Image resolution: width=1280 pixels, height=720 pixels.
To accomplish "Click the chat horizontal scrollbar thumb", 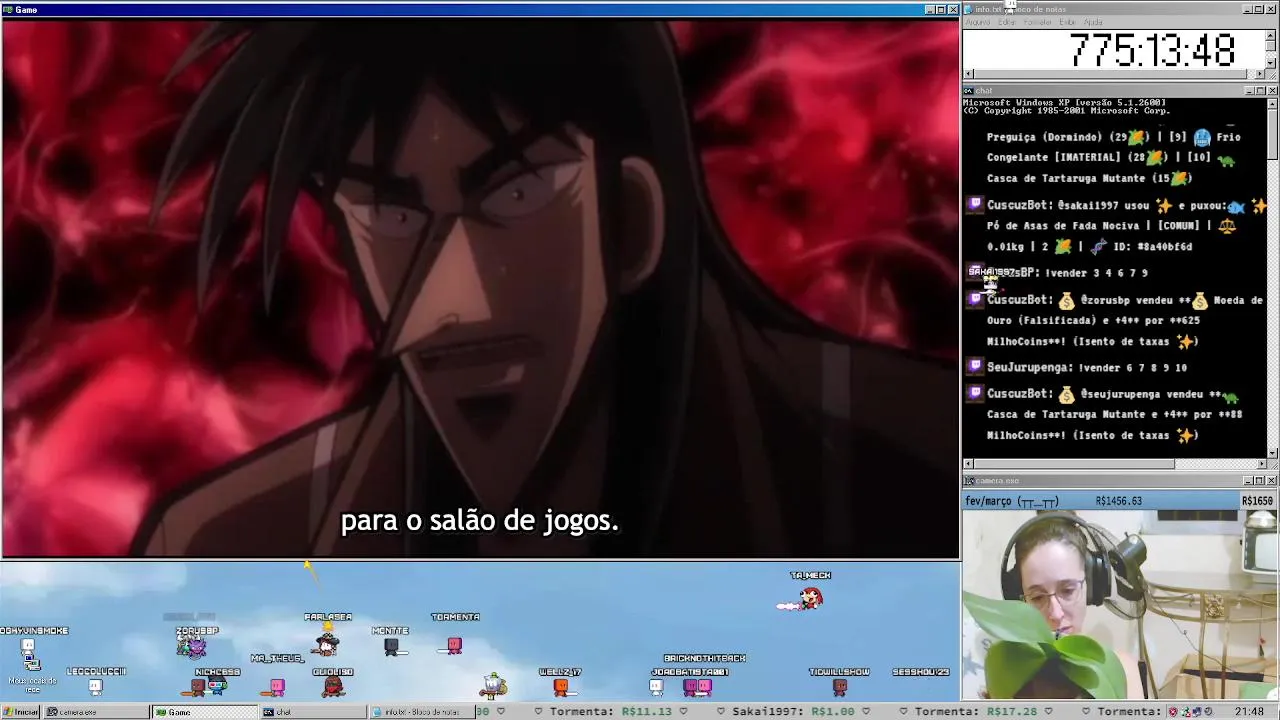I will pyautogui.click(x=1074, y=464).
